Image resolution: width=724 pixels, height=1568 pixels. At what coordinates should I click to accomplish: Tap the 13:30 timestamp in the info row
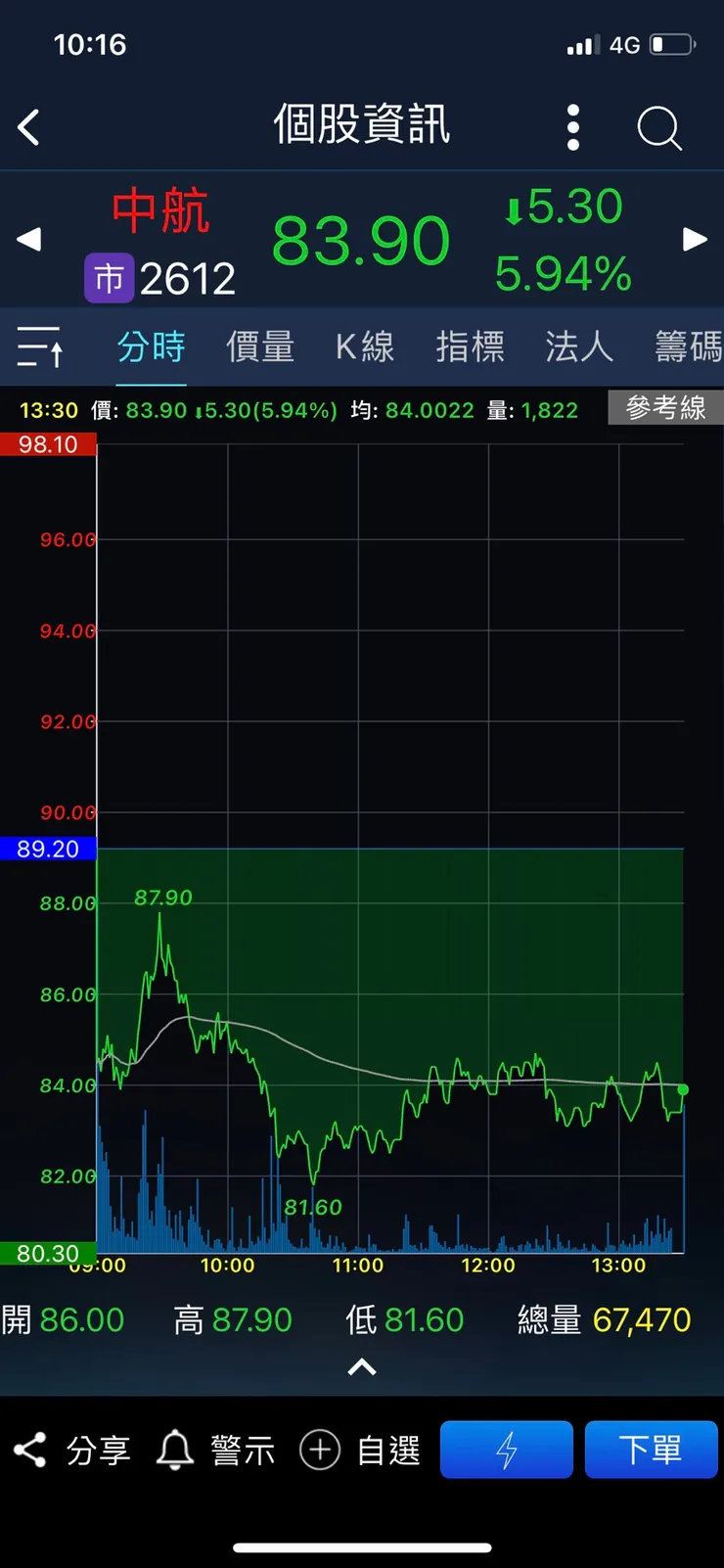click(49, 410)
